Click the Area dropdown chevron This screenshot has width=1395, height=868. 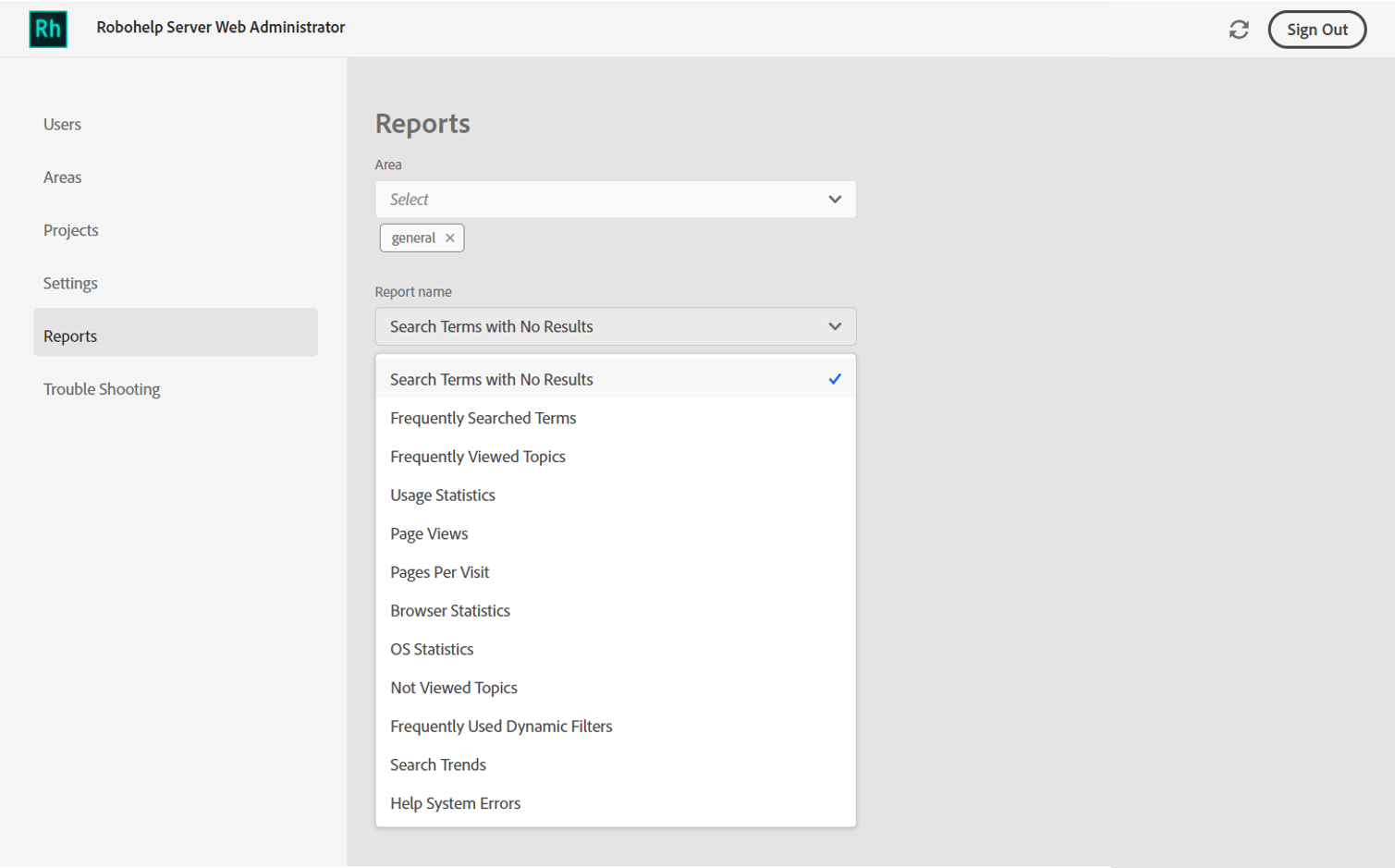tap(833, 199)
